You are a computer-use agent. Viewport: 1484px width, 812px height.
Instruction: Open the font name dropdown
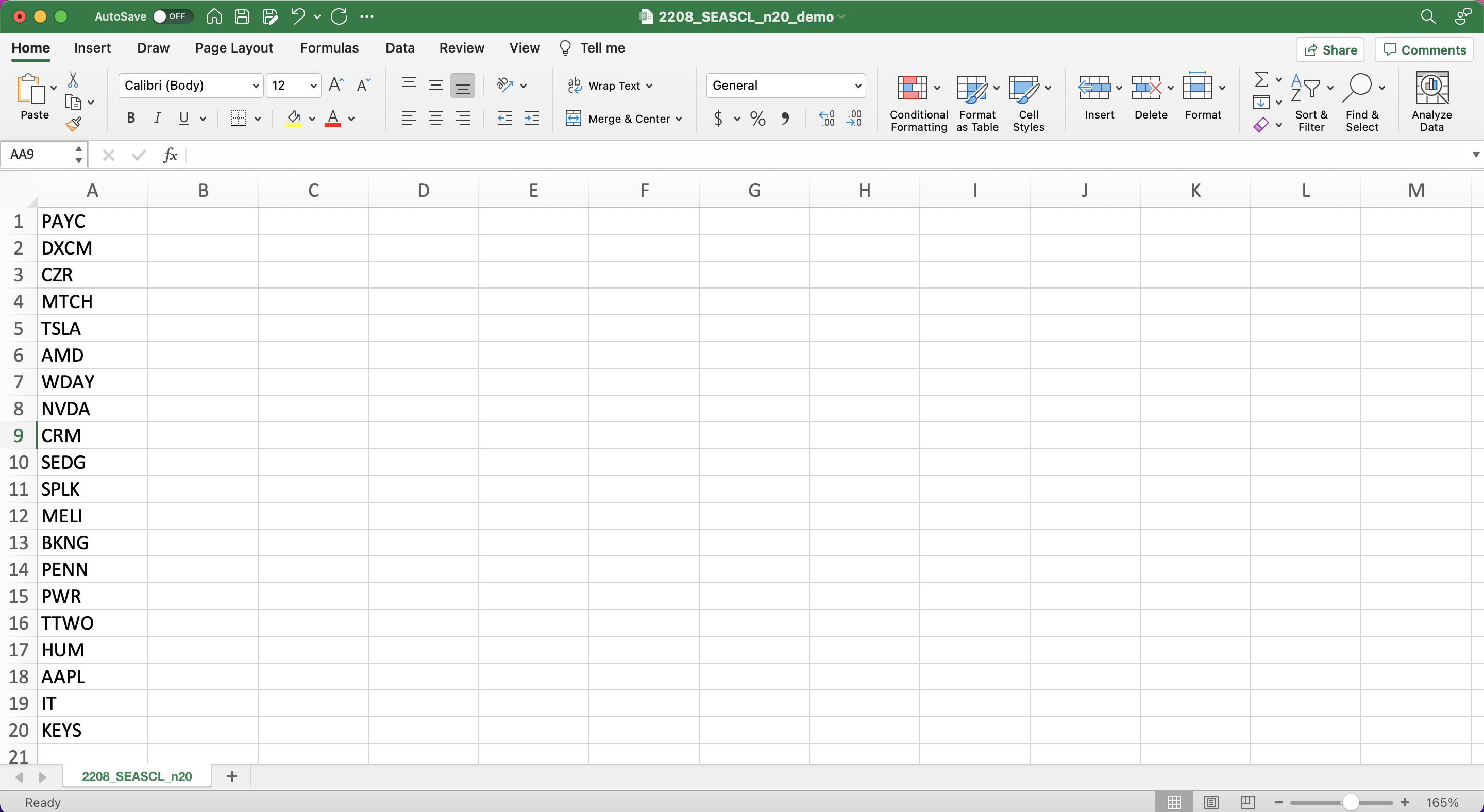(256, 86)
